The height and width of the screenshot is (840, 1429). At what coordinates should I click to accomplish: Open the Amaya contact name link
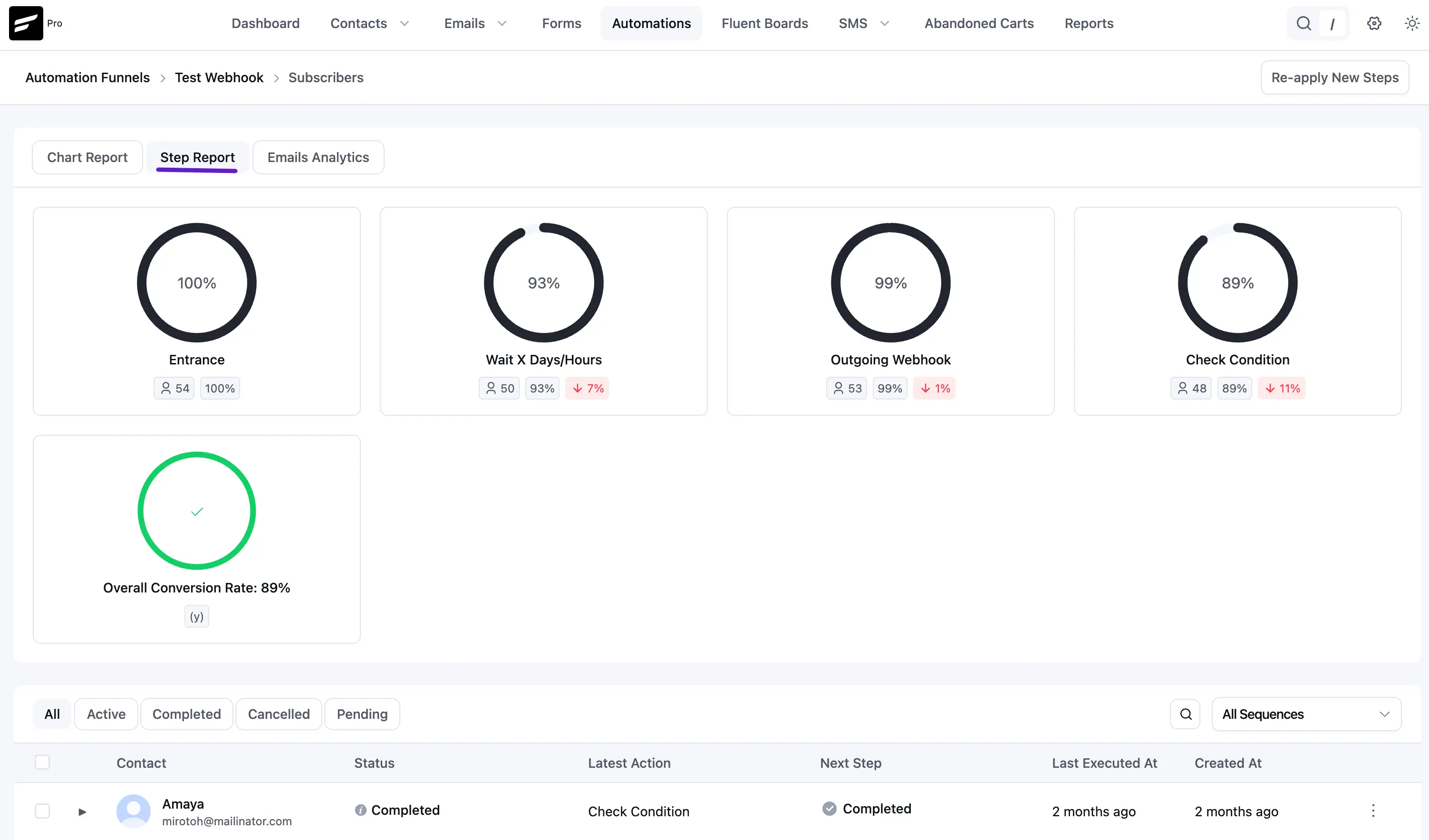click(183, 804)
